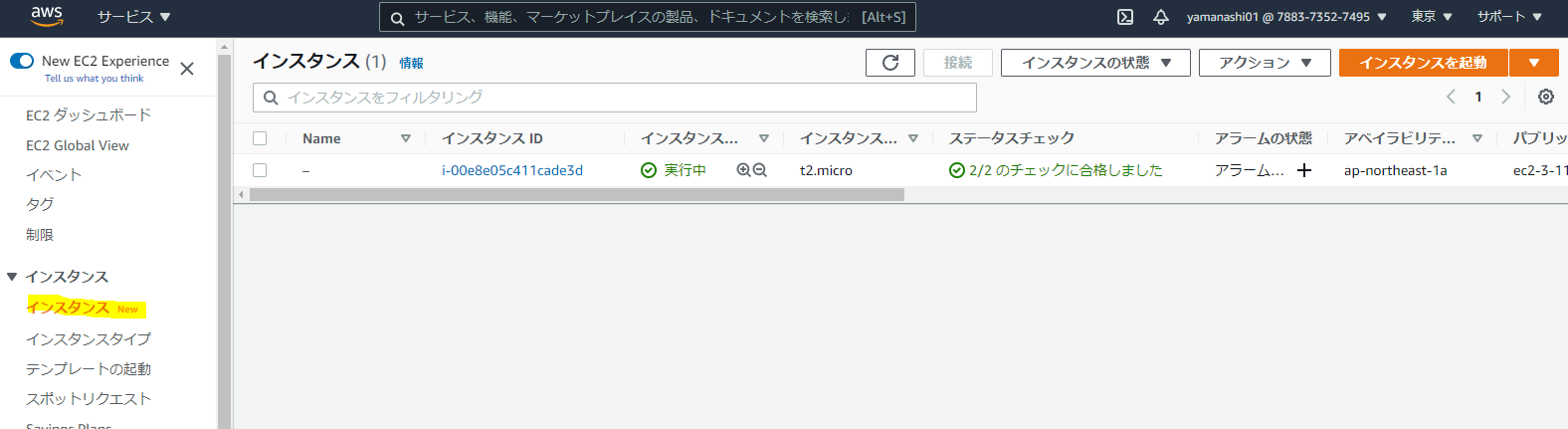Viewport: 1568px width, 429px height.
Task: Open the 情報 info link
Action: click(412, 63)
